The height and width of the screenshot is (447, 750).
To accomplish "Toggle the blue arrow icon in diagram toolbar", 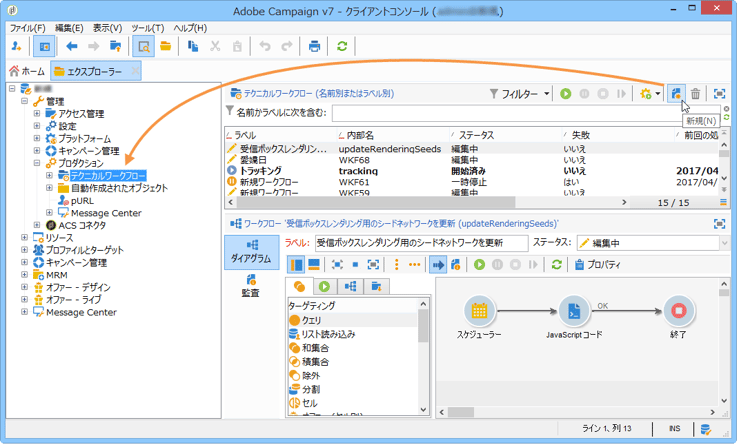I will point(438,264).
